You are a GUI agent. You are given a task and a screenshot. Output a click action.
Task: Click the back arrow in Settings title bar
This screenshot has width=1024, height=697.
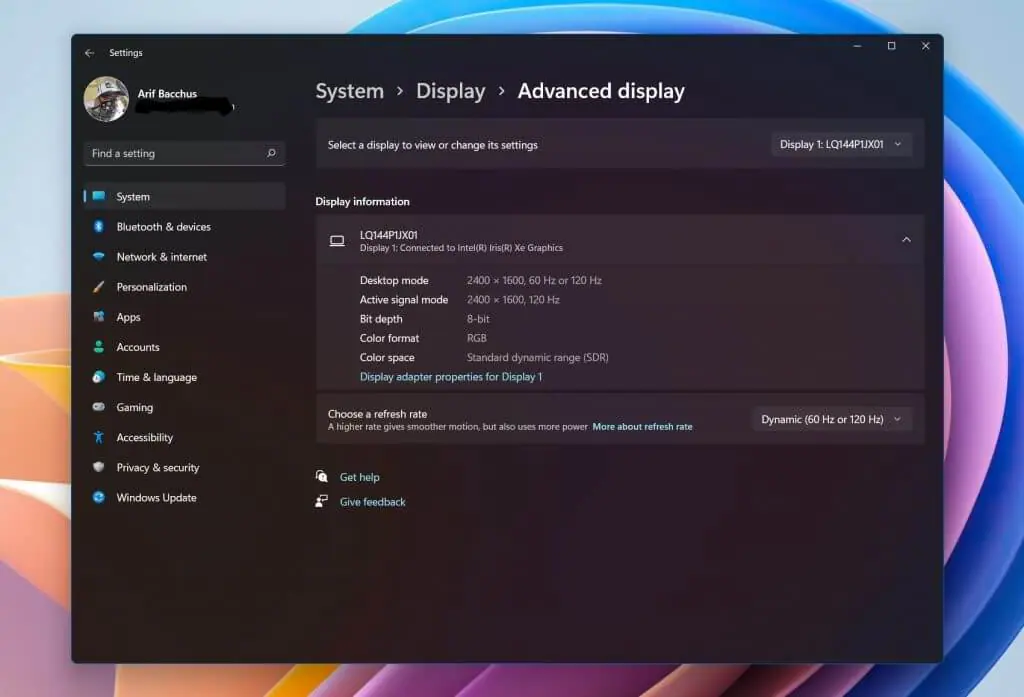(89, 53)
